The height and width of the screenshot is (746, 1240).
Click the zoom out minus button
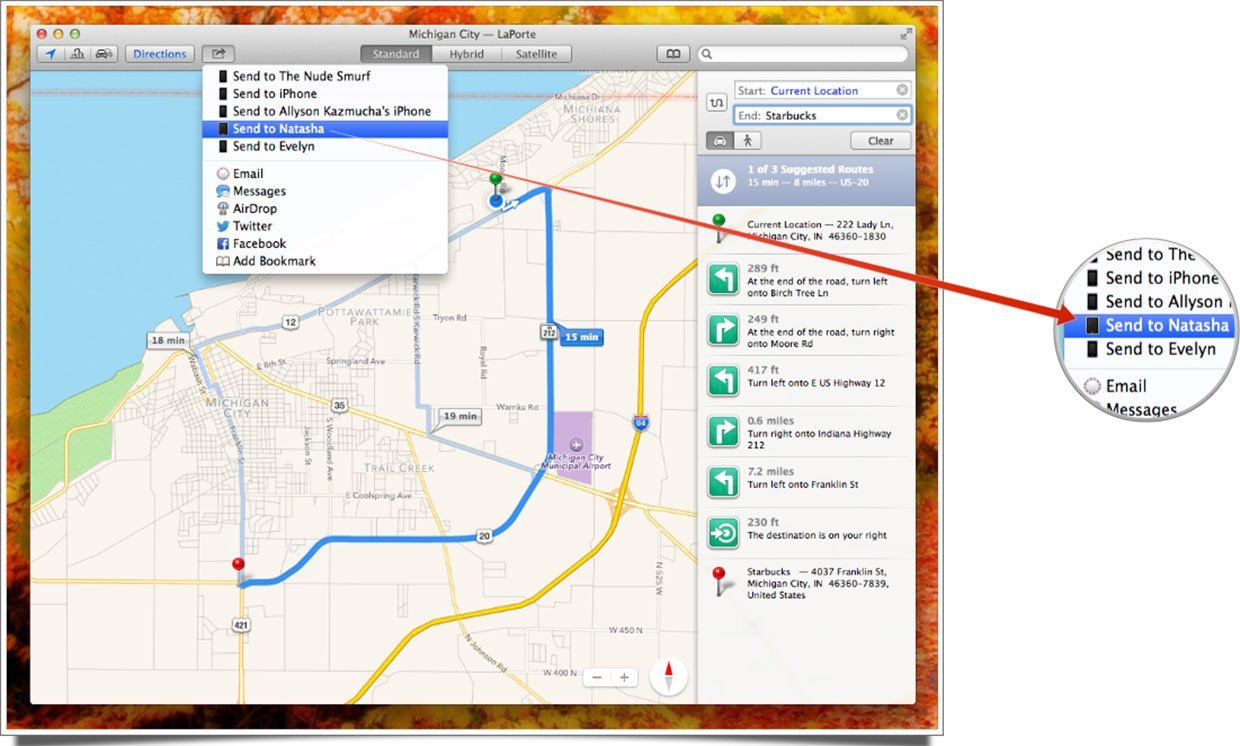[597, 677]
